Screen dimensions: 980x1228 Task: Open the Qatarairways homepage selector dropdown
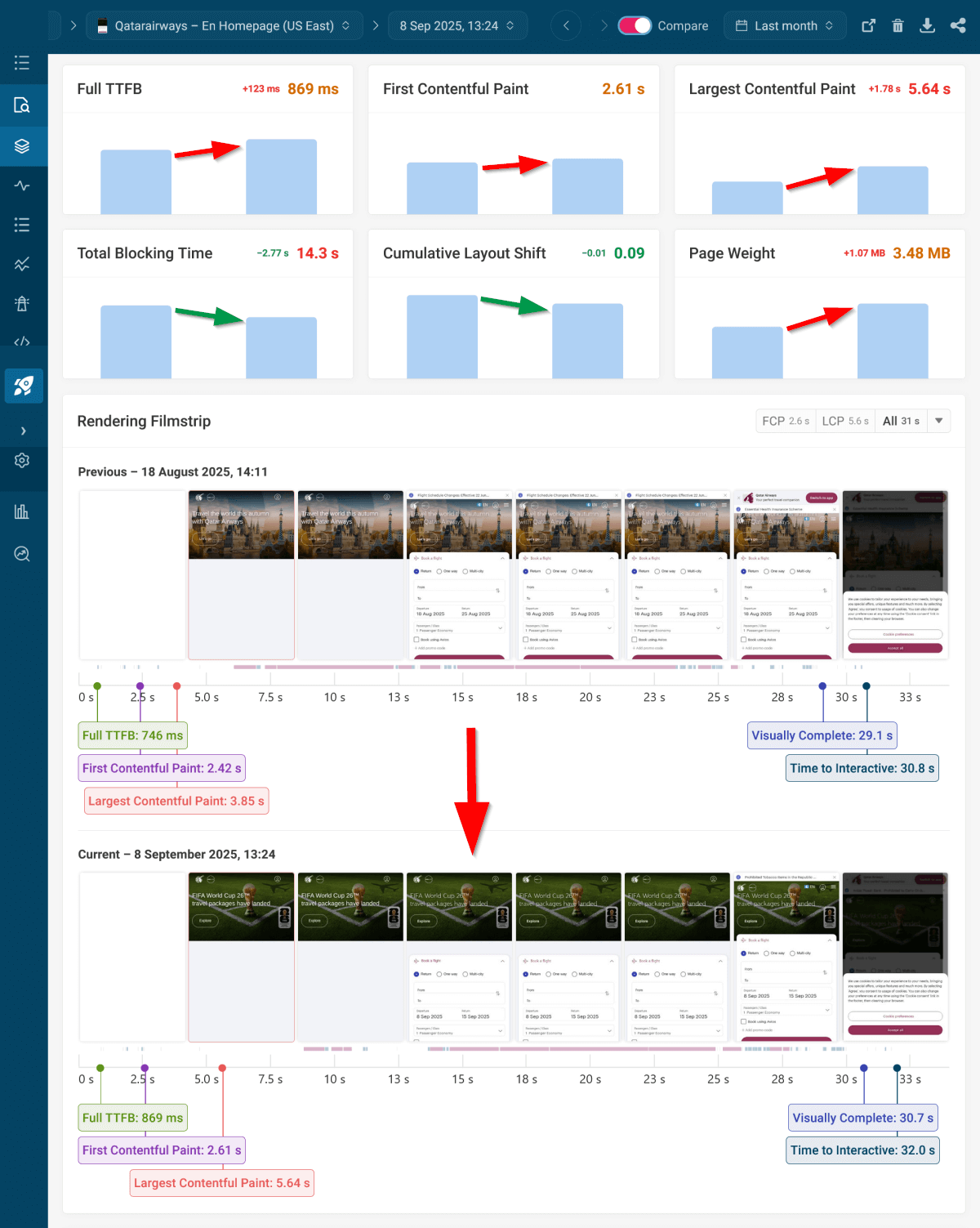point(222,25)
